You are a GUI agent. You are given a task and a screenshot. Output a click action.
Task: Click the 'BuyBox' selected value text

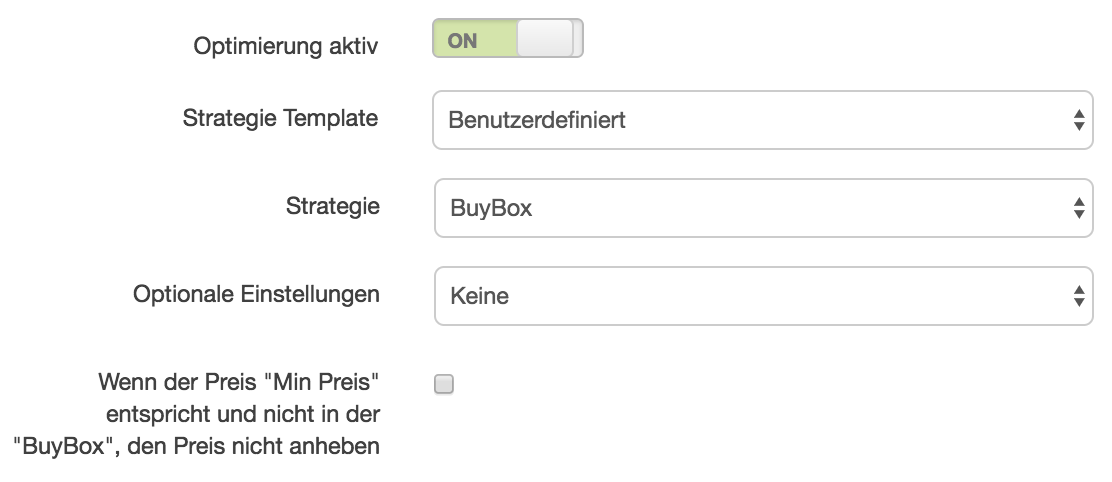491,208
